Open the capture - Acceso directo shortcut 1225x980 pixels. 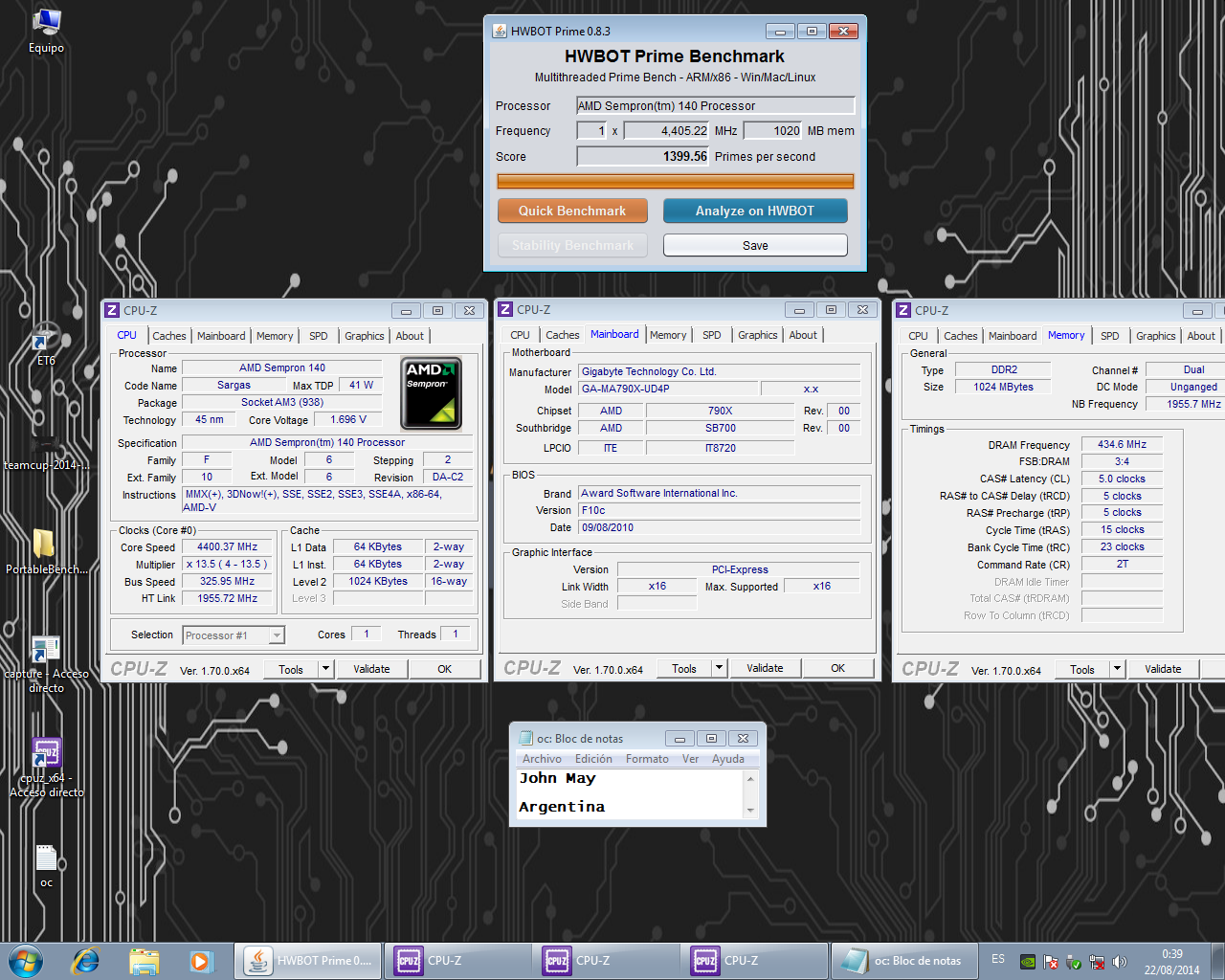[46, 665]
